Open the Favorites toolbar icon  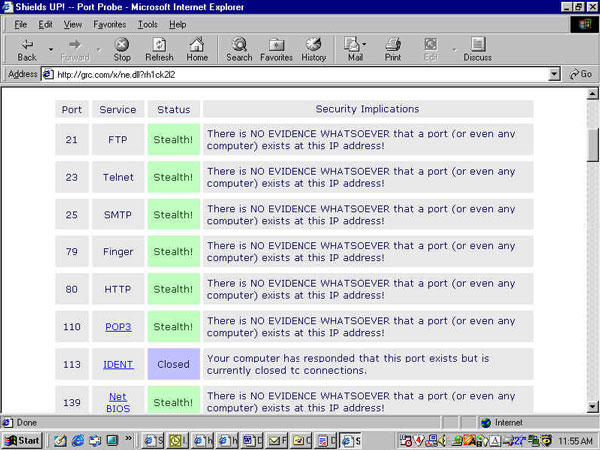point(277,49)
